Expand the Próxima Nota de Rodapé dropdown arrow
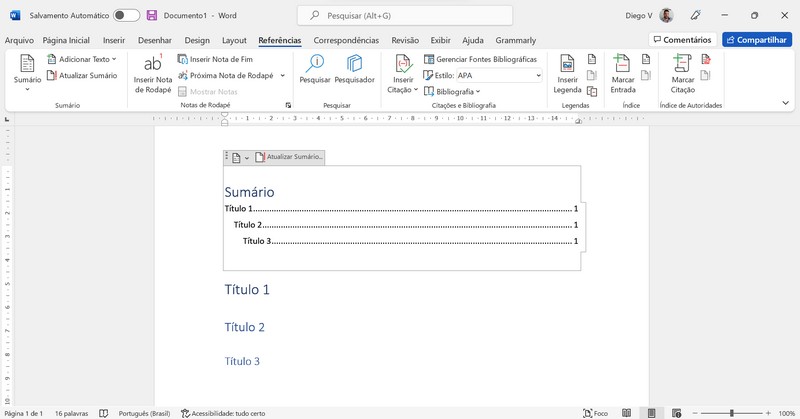The image size is (800, 419). click(283, 76)
